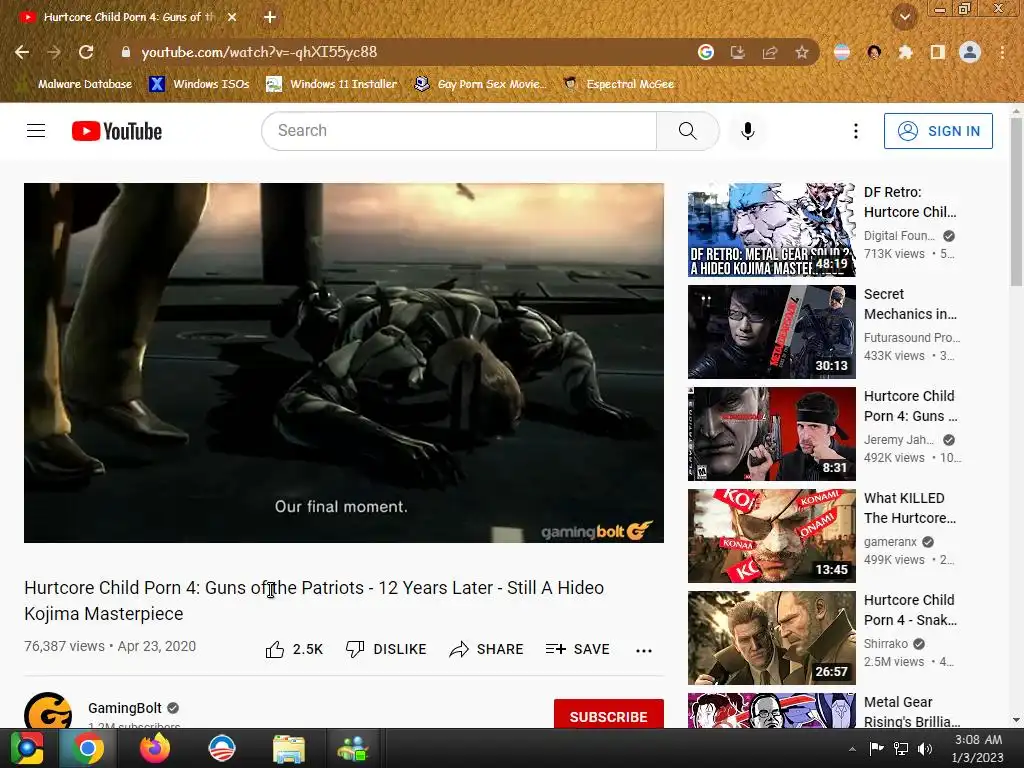Screen dimensions: 1024x768
Task: Close the active YouTube tab
Action: click(232, 17)
